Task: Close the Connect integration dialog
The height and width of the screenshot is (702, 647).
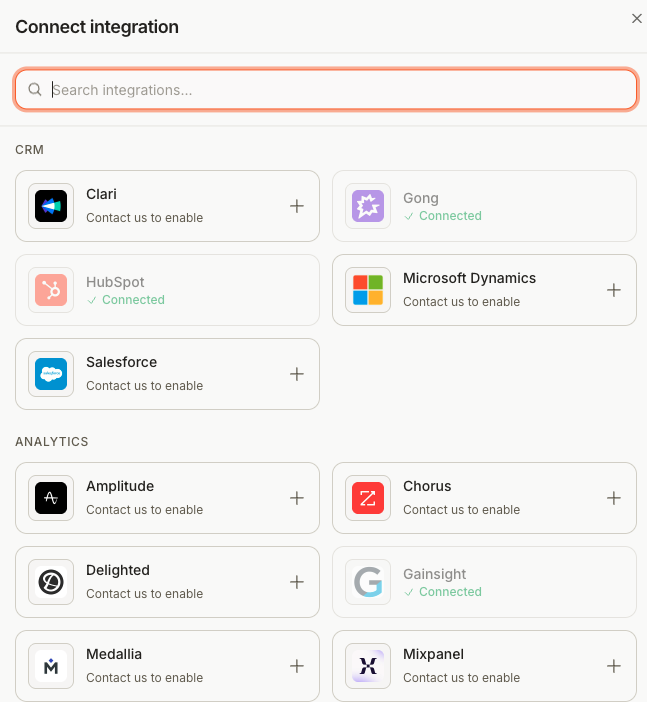Action: pyautogui.click(x=637, y=18)
